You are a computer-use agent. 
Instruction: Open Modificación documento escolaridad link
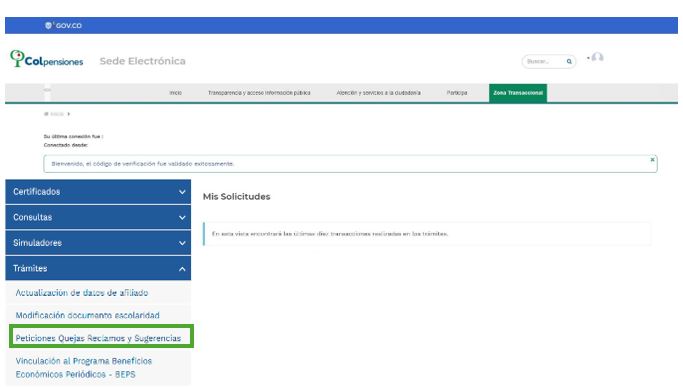[x=88, y=315]
